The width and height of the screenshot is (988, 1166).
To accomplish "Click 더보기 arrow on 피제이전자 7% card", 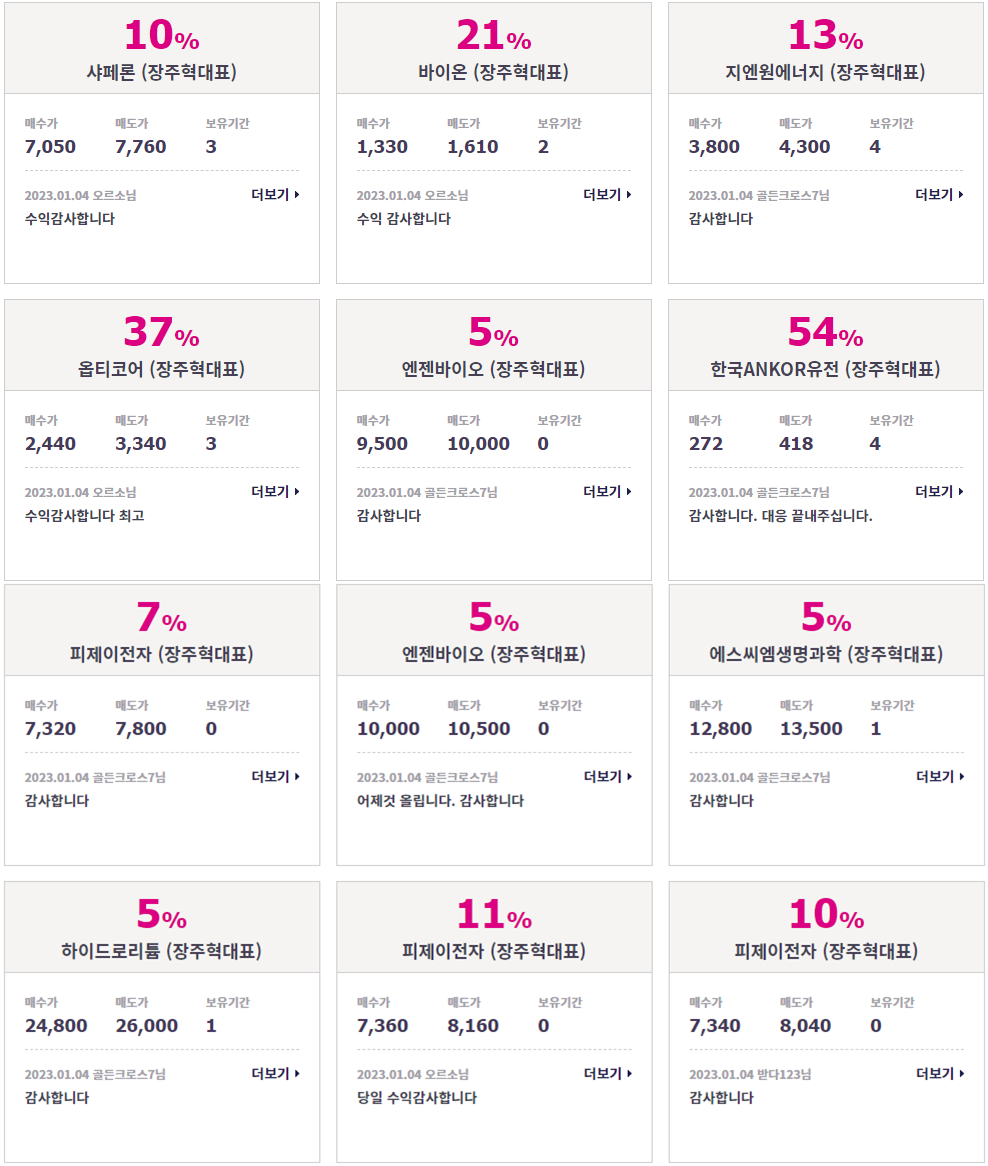I will [275, 776].
